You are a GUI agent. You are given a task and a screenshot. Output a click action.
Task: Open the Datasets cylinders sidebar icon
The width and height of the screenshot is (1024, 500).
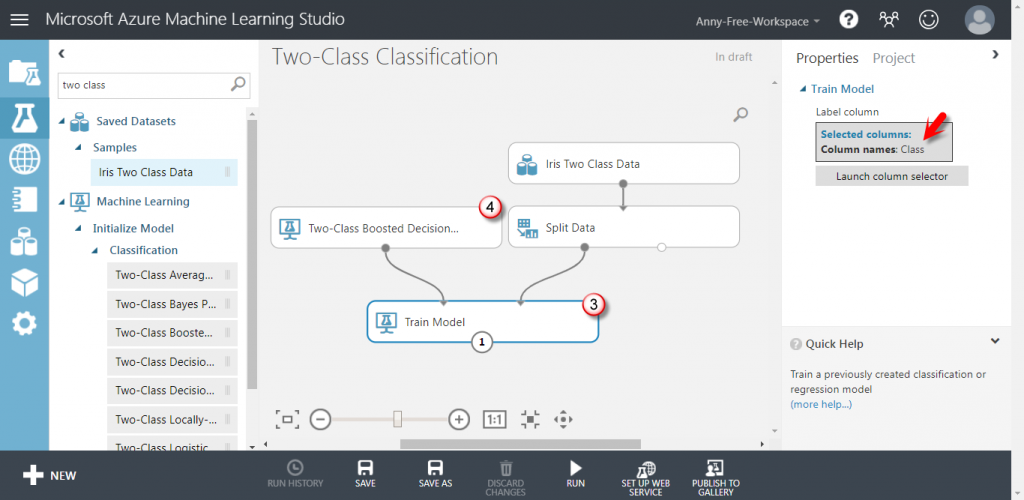tap(24, 242)
